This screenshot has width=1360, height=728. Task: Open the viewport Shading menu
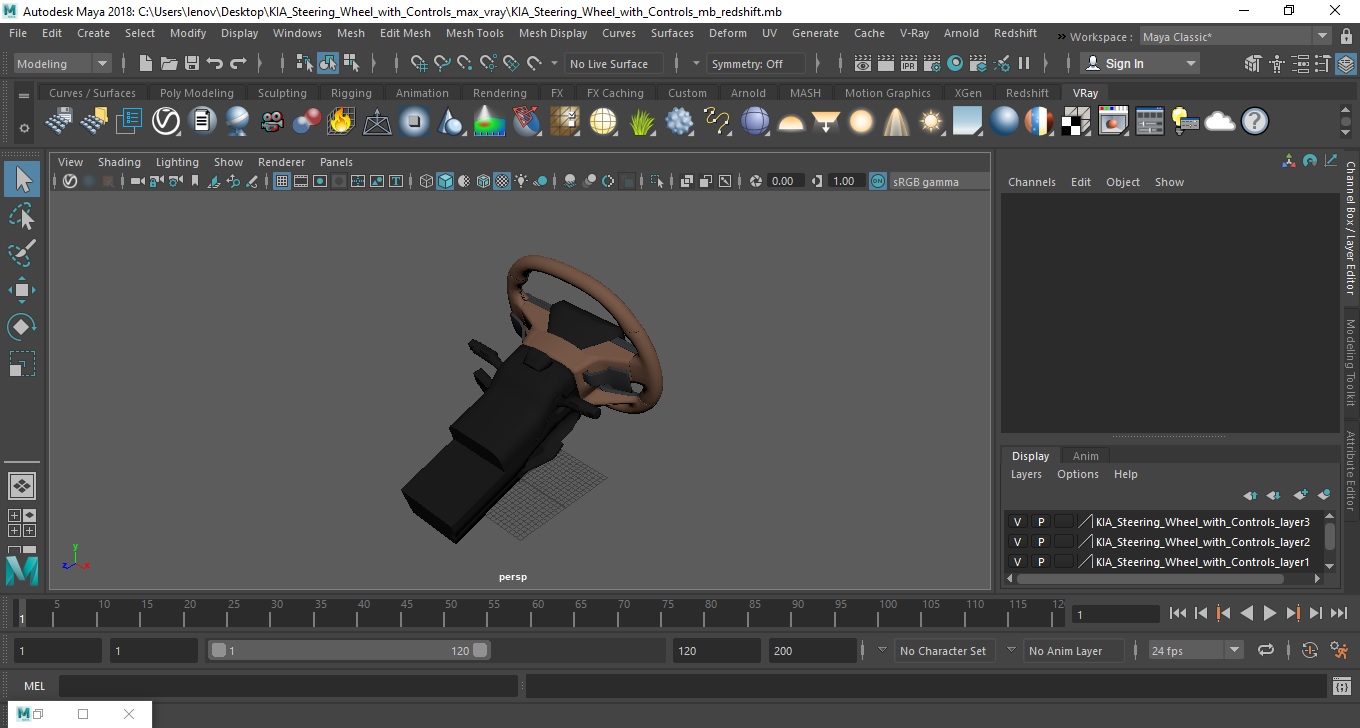(119, 162)
